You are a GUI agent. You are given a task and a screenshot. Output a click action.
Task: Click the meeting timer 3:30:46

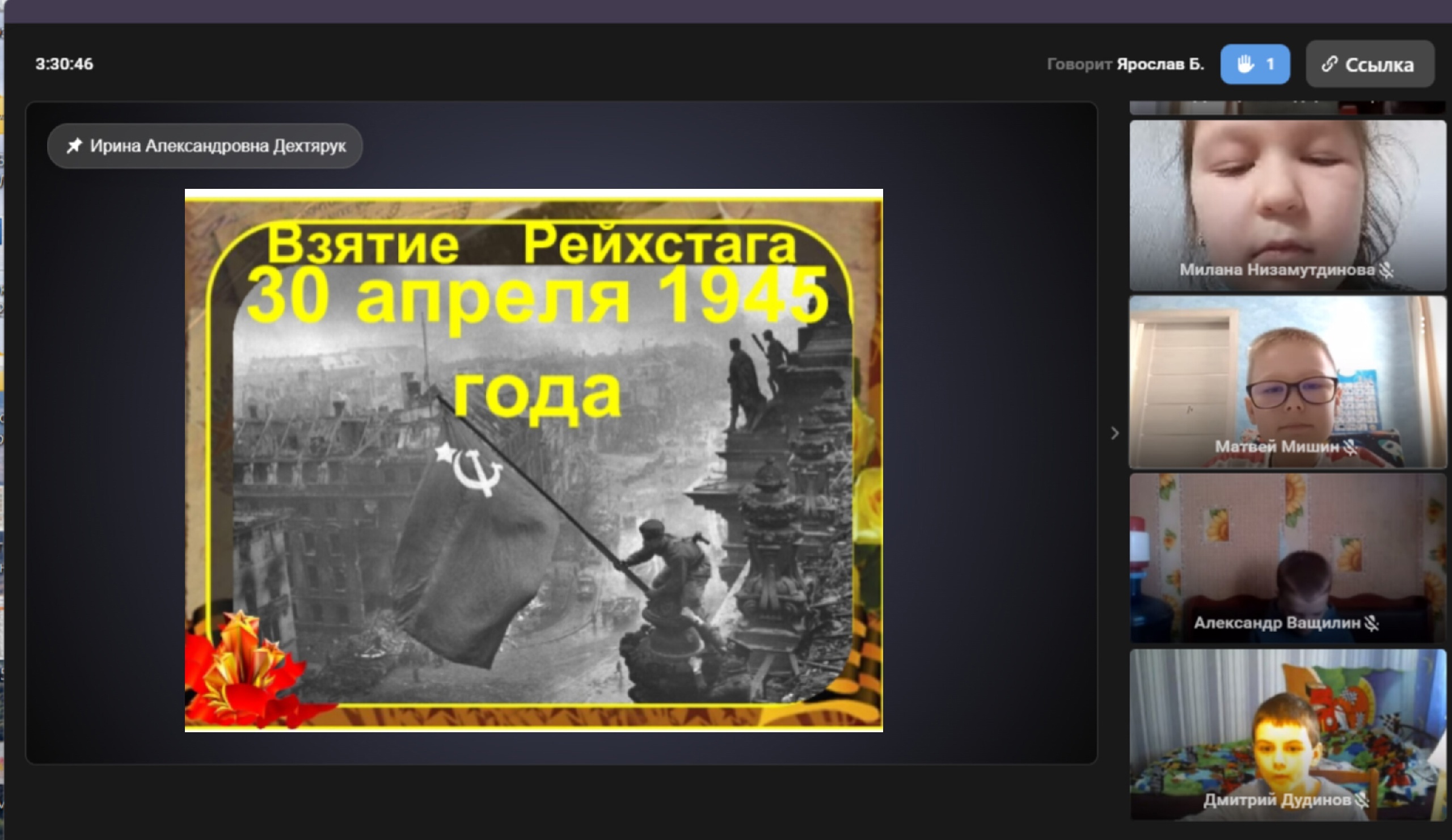coord(64,64)
